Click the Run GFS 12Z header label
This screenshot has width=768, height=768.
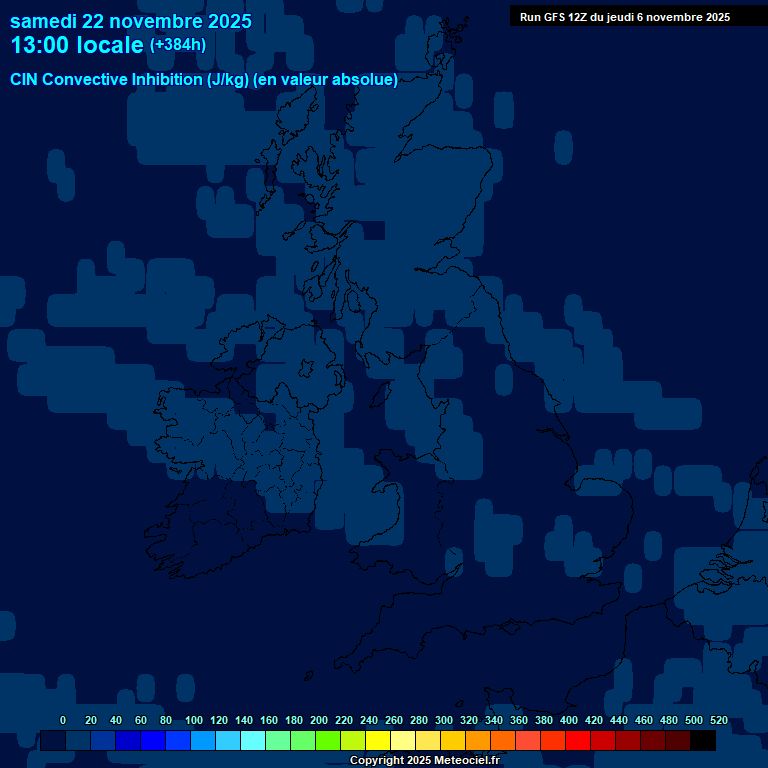pyautogui.click(x=624, y=17)
